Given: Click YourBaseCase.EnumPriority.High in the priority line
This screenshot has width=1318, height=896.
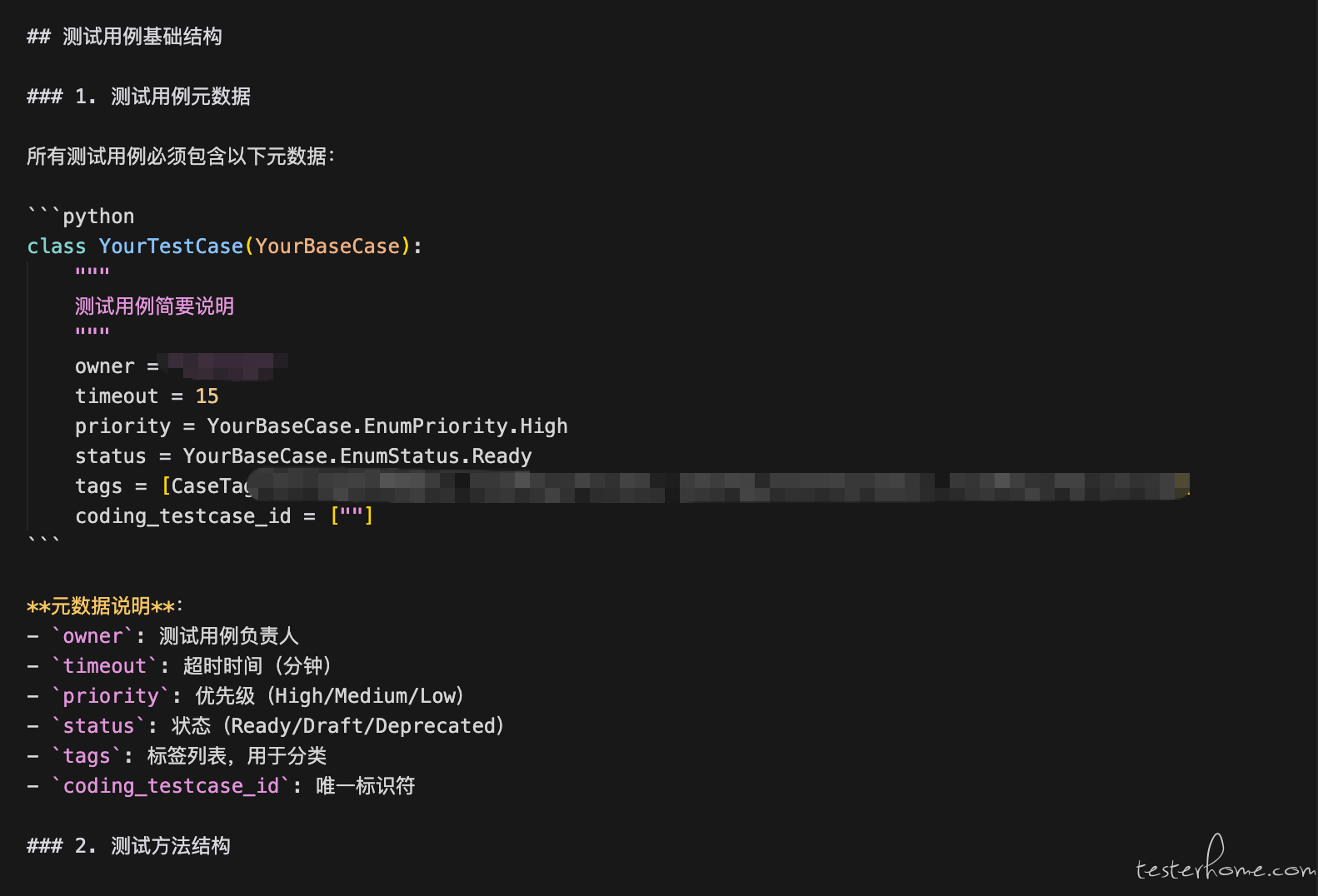Looking at the screenshot, I should tap(387, 426).
